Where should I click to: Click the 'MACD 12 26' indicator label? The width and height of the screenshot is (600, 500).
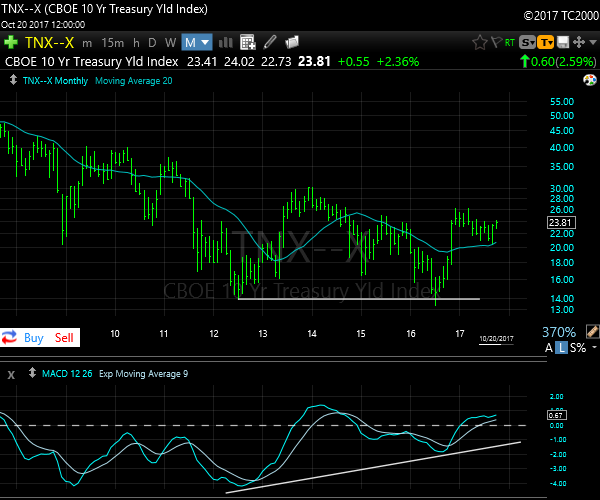click(x=67, y=374)
